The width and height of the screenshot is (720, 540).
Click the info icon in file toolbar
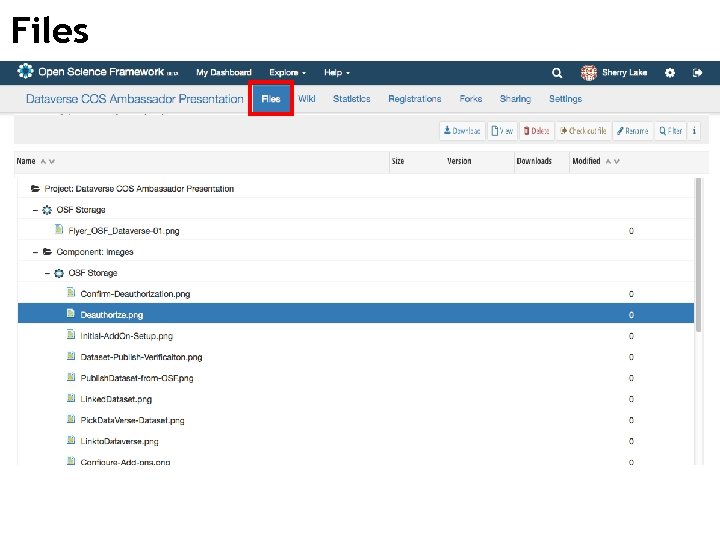(694, 131)
